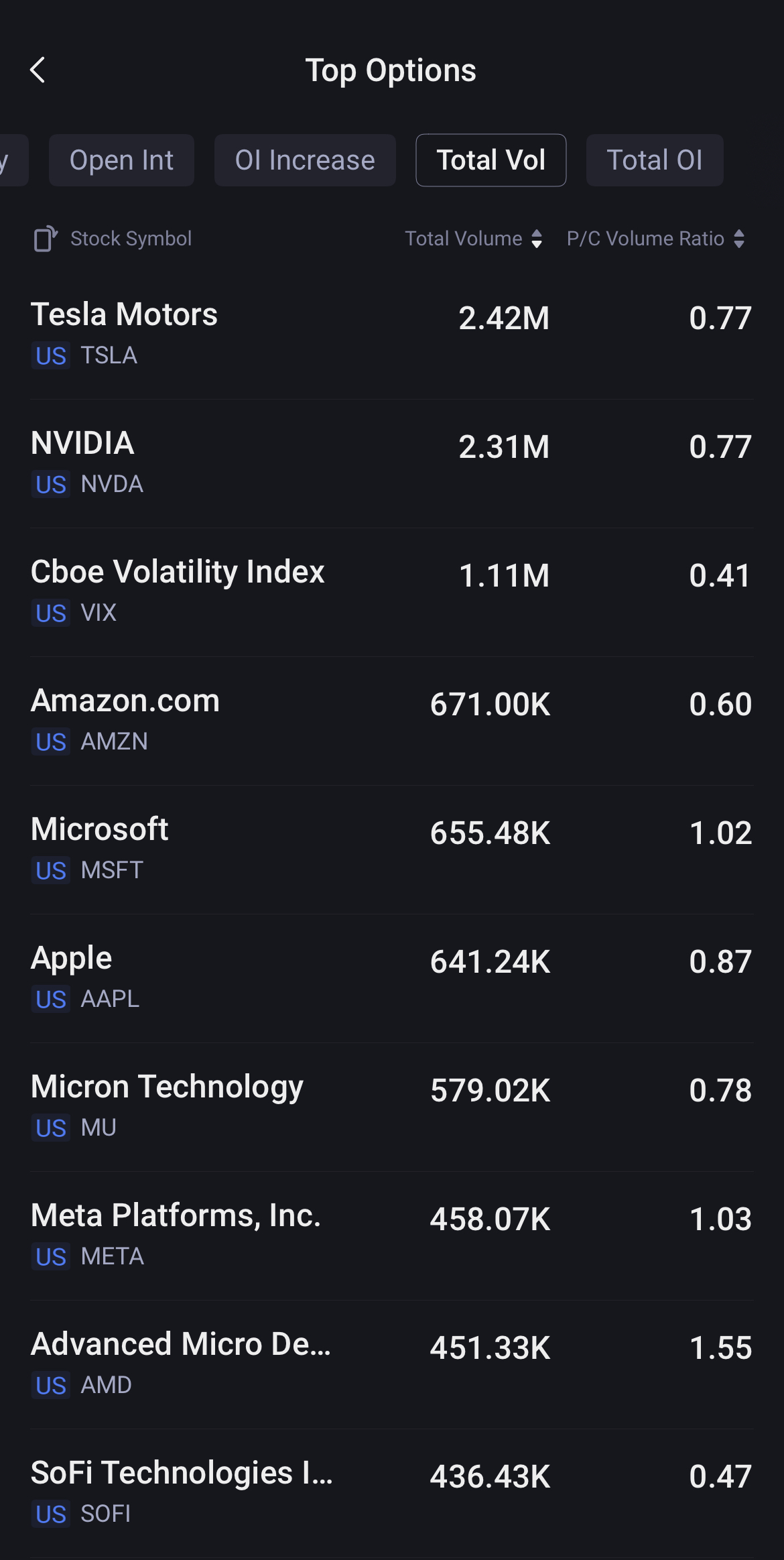Sort by P/C Volume Ratio arrows
This screenshot has width=784, height=1560.
(738, 239)
